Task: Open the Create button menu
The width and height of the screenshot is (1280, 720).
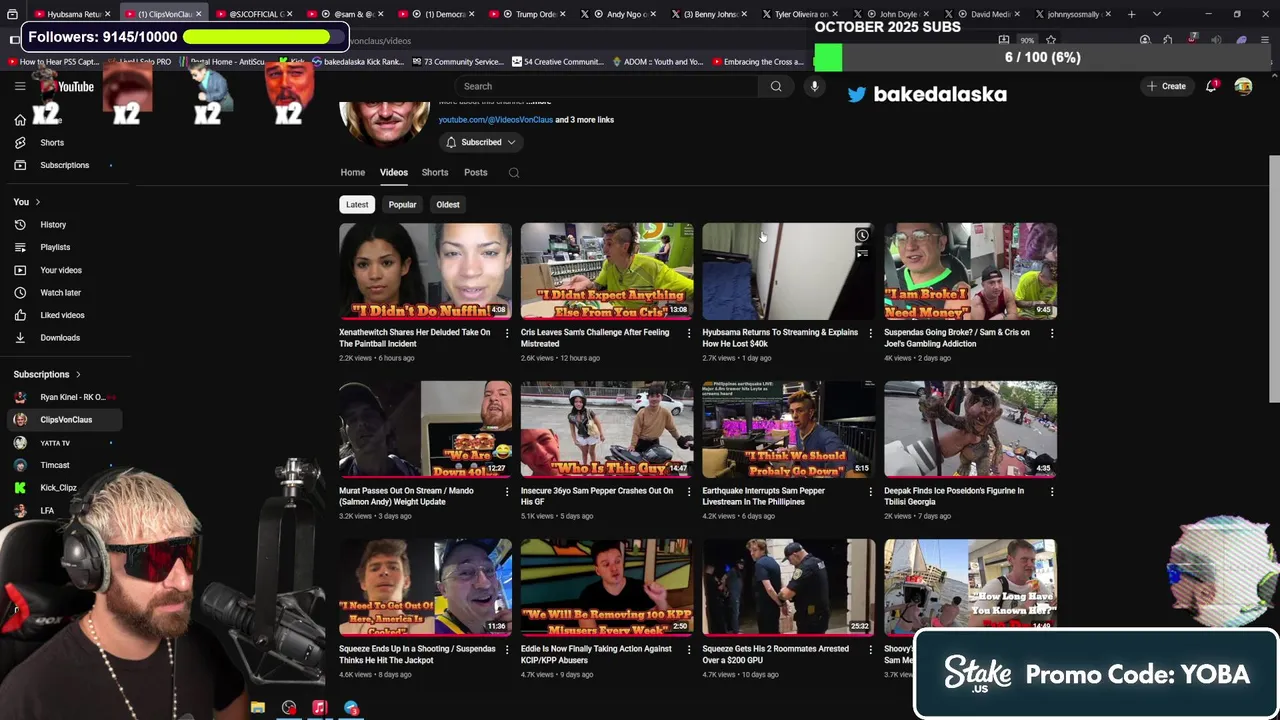Action: [x=1166, y=87]
